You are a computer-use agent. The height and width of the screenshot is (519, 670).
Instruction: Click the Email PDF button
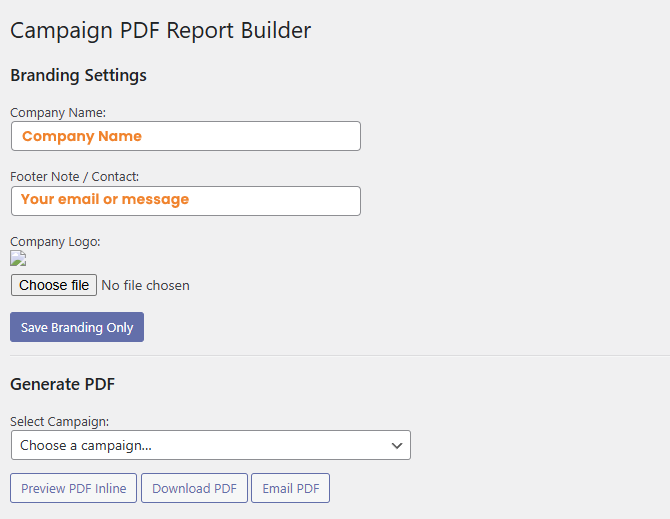coord(290,488)
